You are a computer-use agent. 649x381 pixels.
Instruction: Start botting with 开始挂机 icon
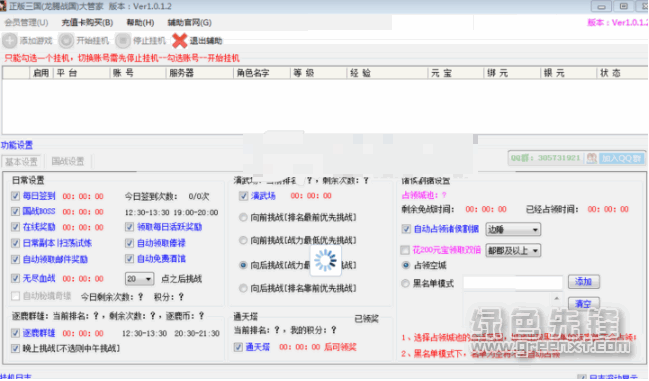[66, 41]
